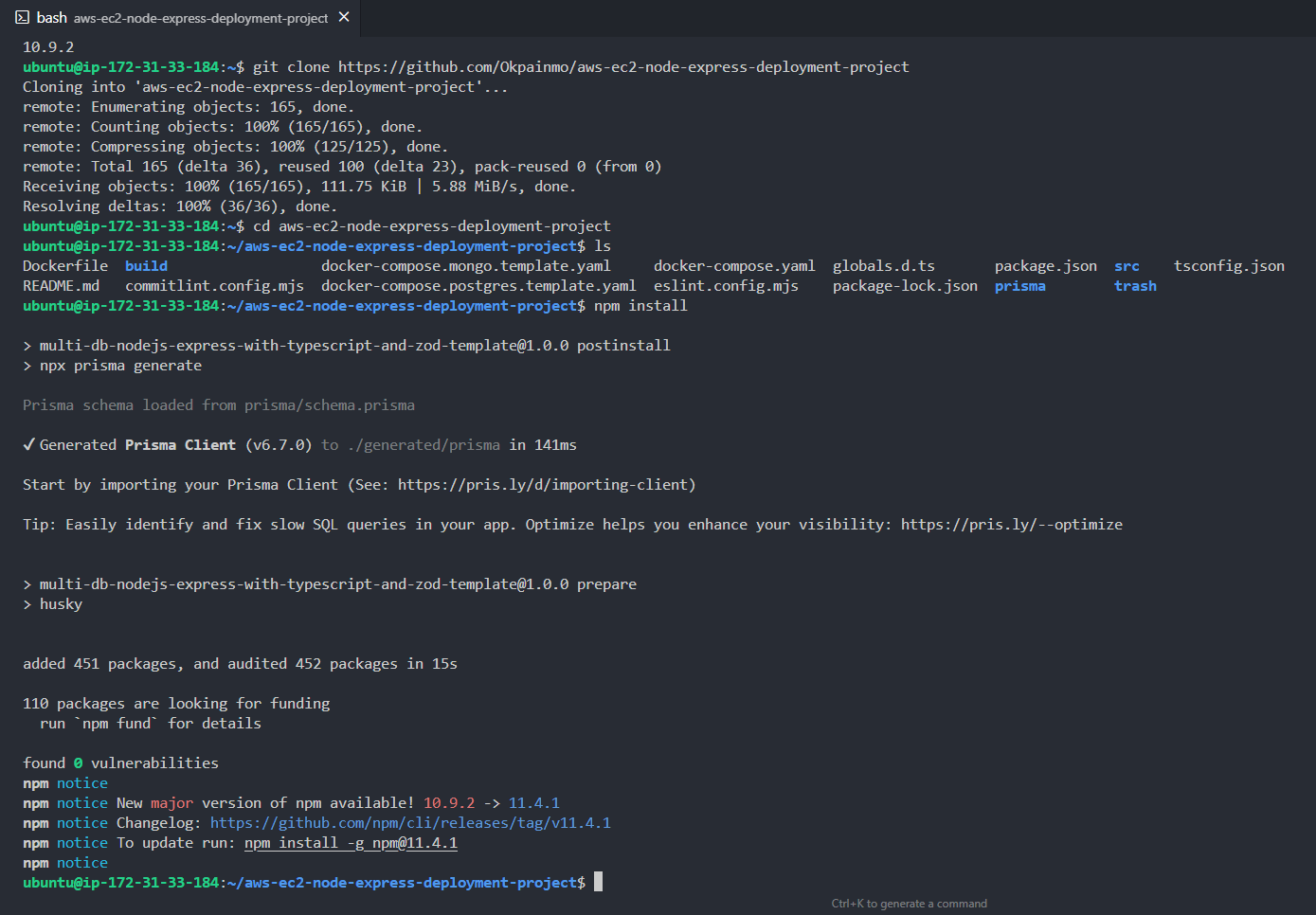Click docker-compose.yaml in the ls listing
Viewport: 1316px width, 915px height.
coord(733,266)
